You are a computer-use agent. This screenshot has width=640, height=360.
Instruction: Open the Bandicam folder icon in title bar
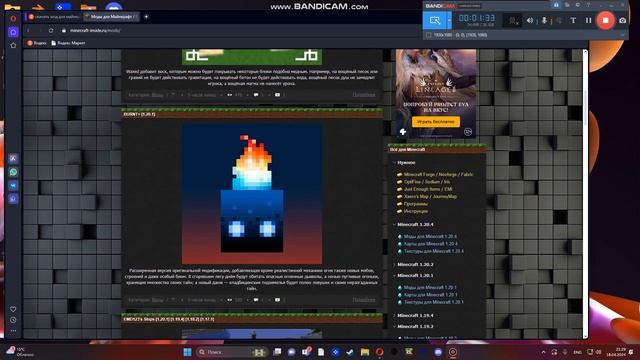pyautogui.click(x=567, y=5)
